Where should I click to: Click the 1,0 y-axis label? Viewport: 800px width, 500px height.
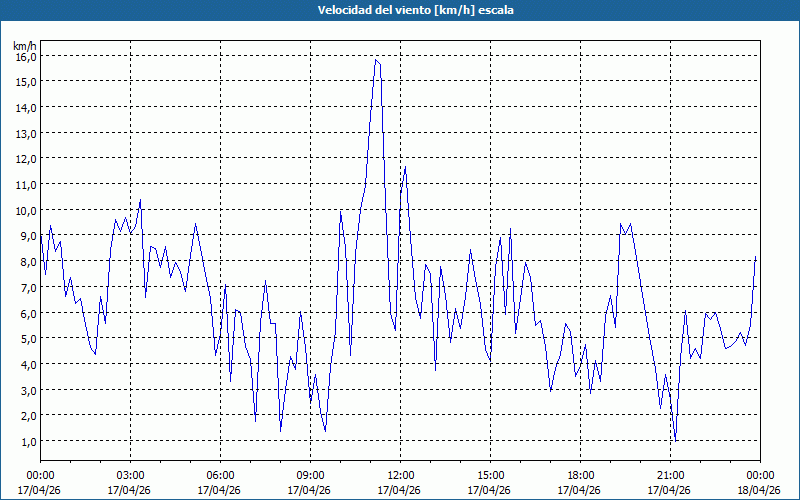point(27,441)
